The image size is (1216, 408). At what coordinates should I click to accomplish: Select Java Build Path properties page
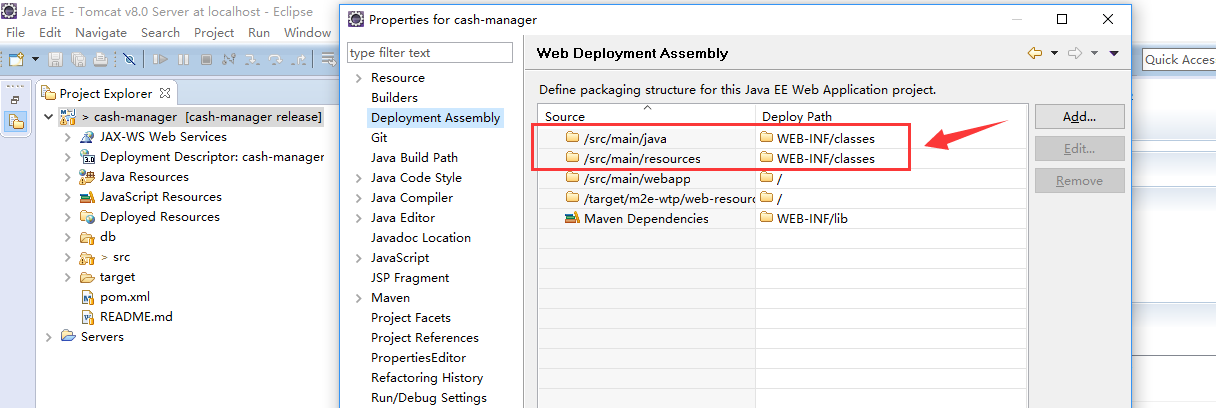point(414,158)
